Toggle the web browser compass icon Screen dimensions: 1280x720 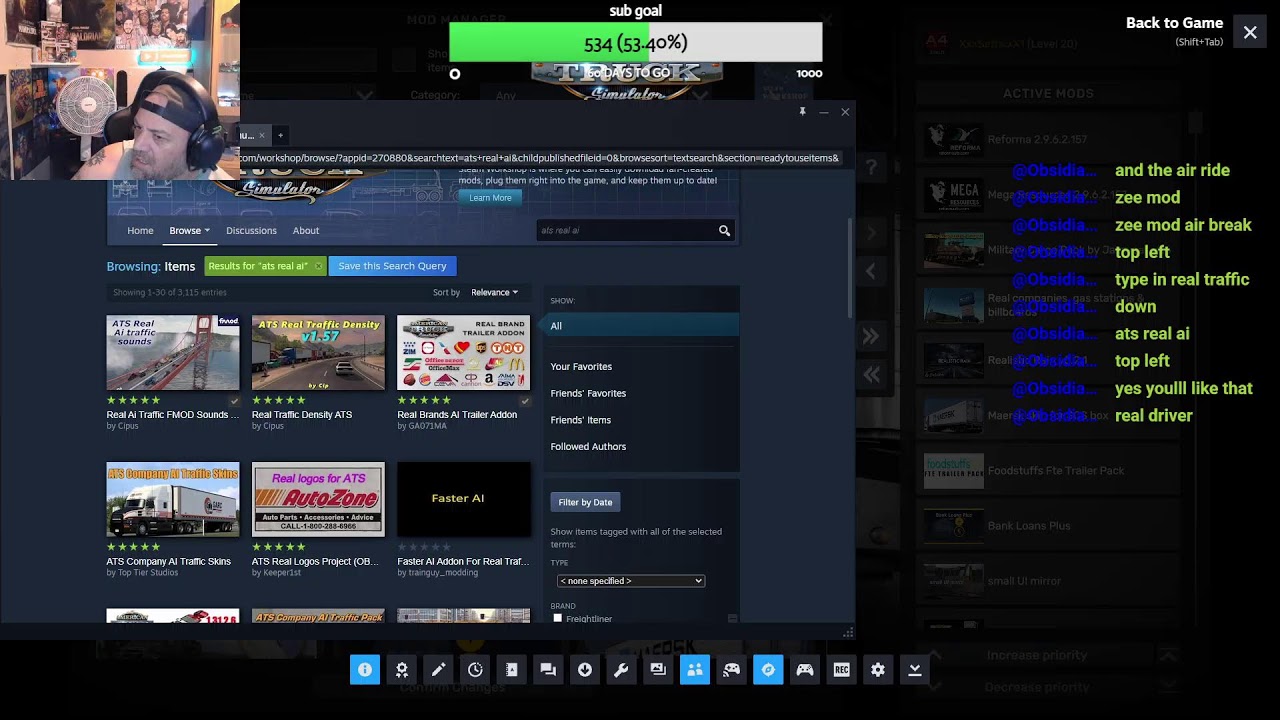tap(768, 670)
